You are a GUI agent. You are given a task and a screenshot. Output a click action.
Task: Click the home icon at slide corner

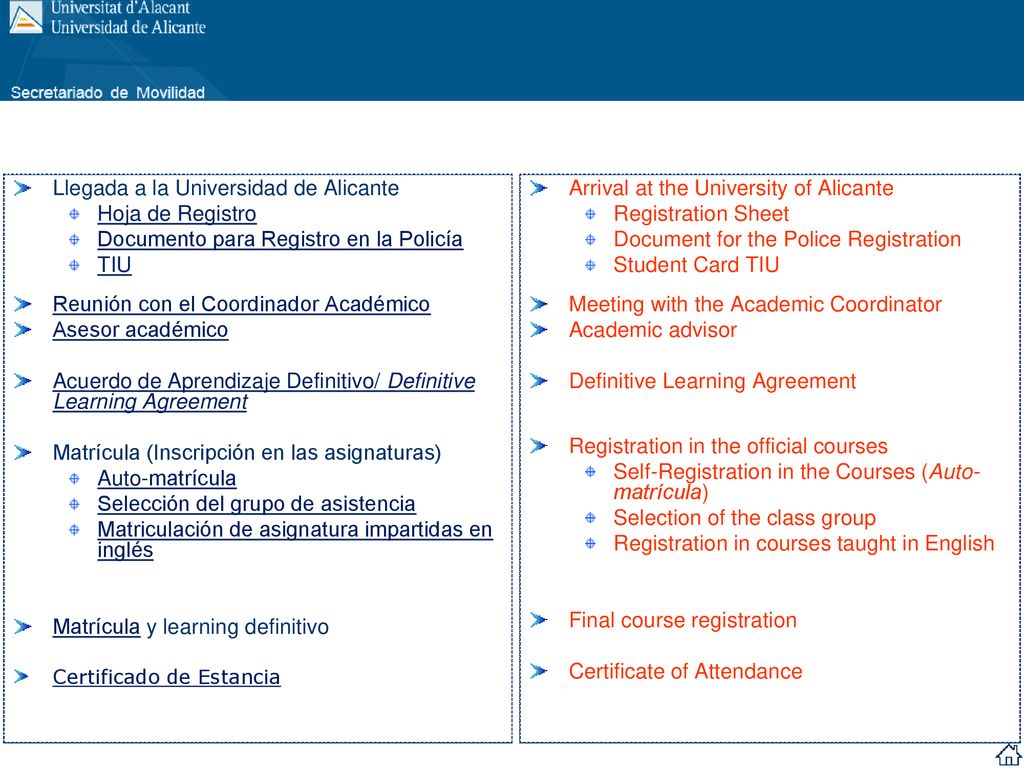(x=1008, y=754)
